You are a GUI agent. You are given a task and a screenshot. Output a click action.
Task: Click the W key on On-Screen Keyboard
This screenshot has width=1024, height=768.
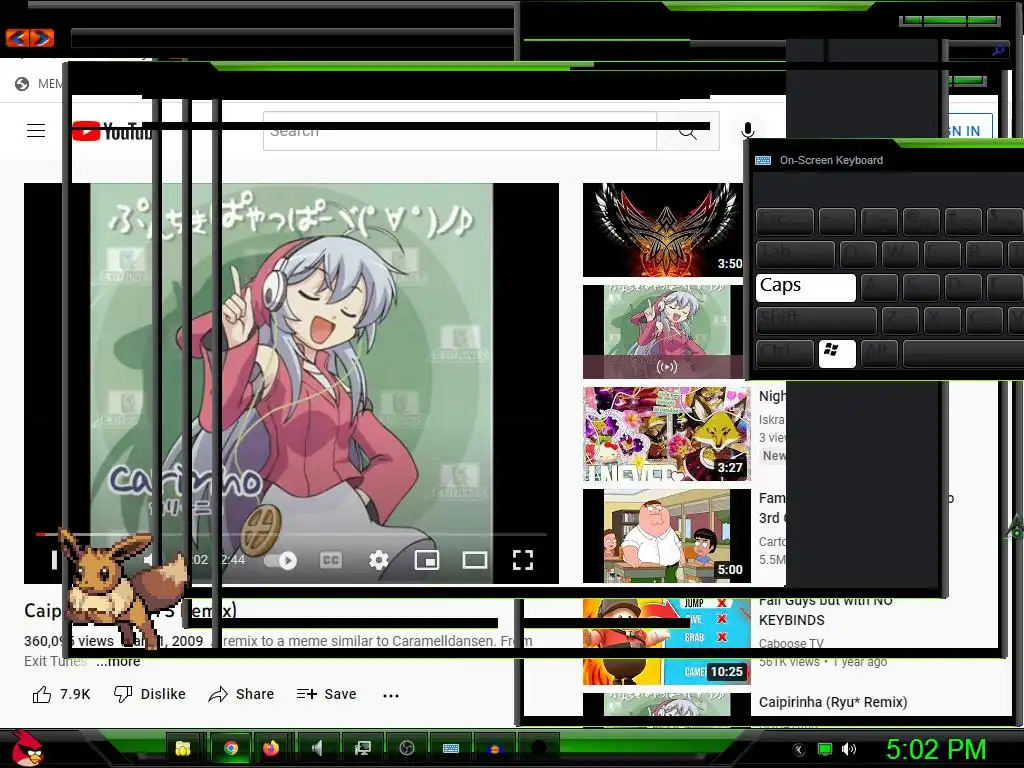(x=899, y=255)
